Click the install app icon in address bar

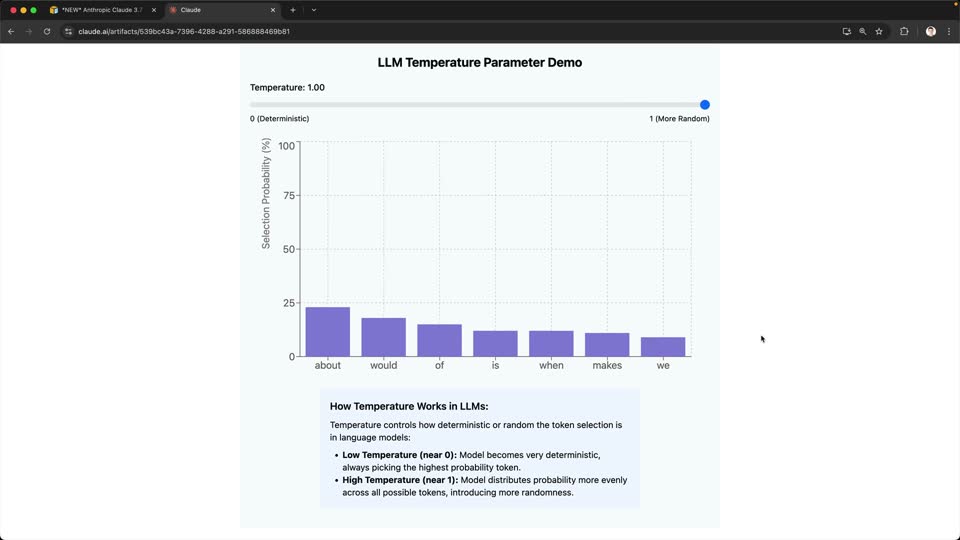[847, 31]
